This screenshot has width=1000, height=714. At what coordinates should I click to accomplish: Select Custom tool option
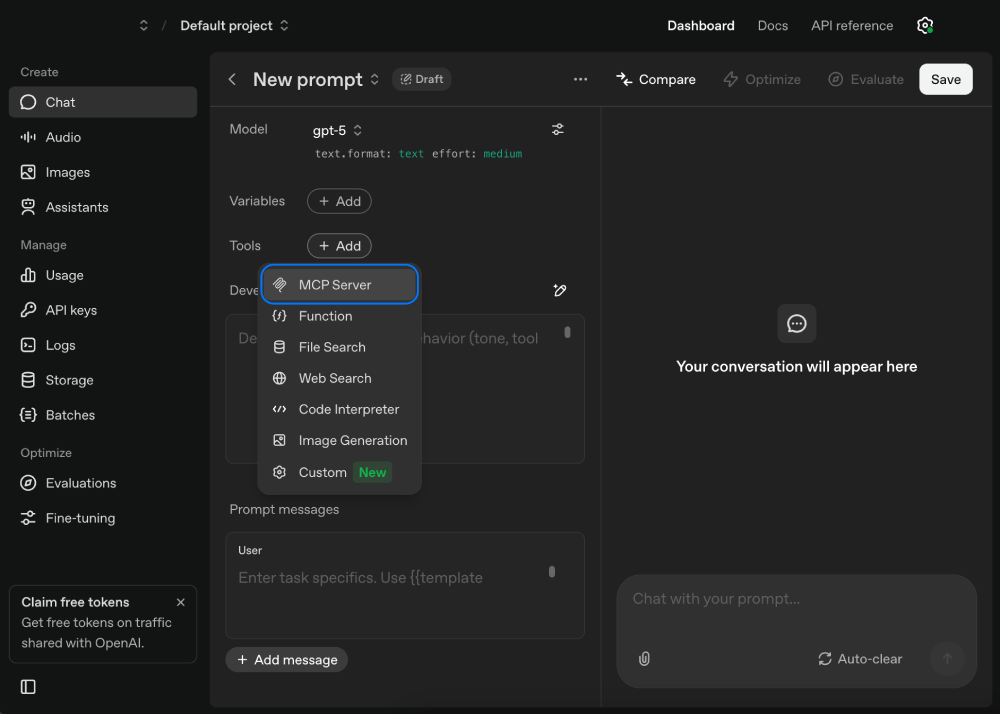pyautogui.click(x=339, y=472)
